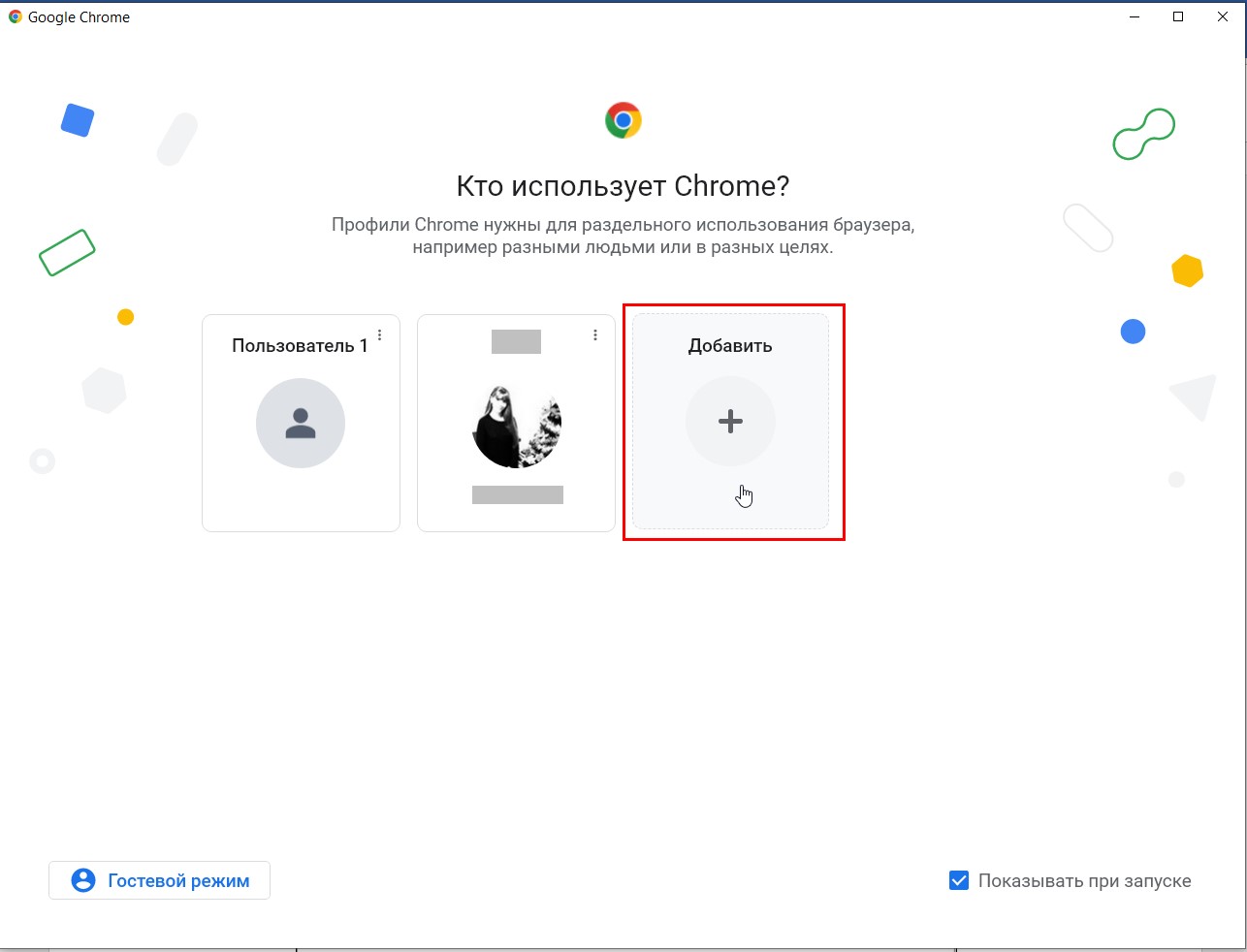Click the Пользователь 1 profile name
Image resolution: width=1247 pixels, height=952 pixels.
click(300, 346)
